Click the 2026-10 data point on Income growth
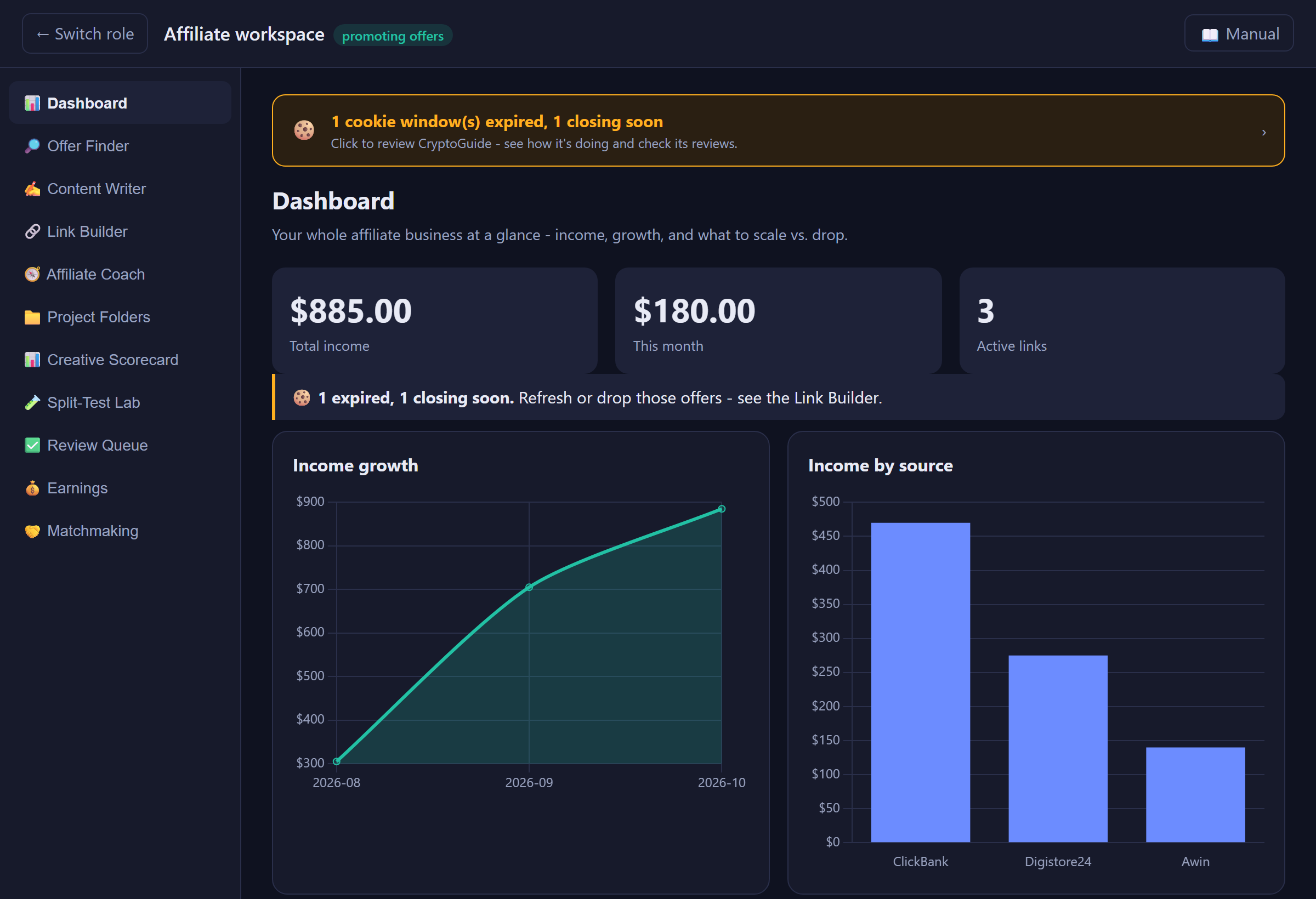The width and height of the screenshot is (1316, 899). pyautogui.click(x=722, y=508)
